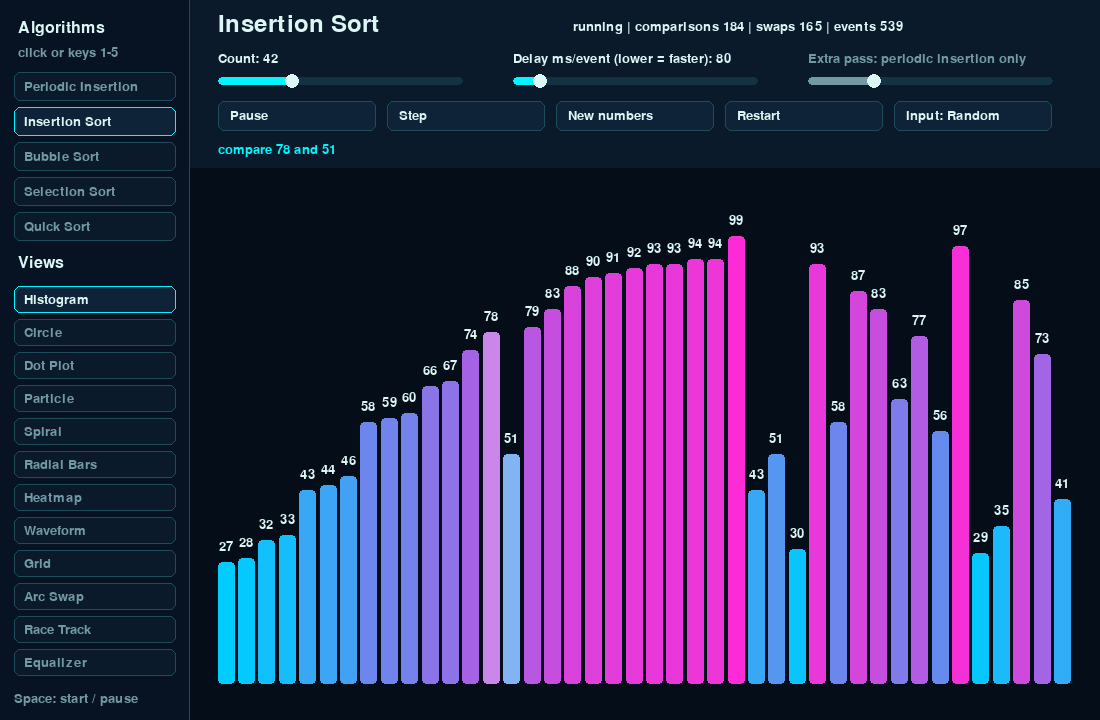Change the Input: Random mode
Screen dimensions: 1100x720
pyautogui.click(x=973, y=116)
